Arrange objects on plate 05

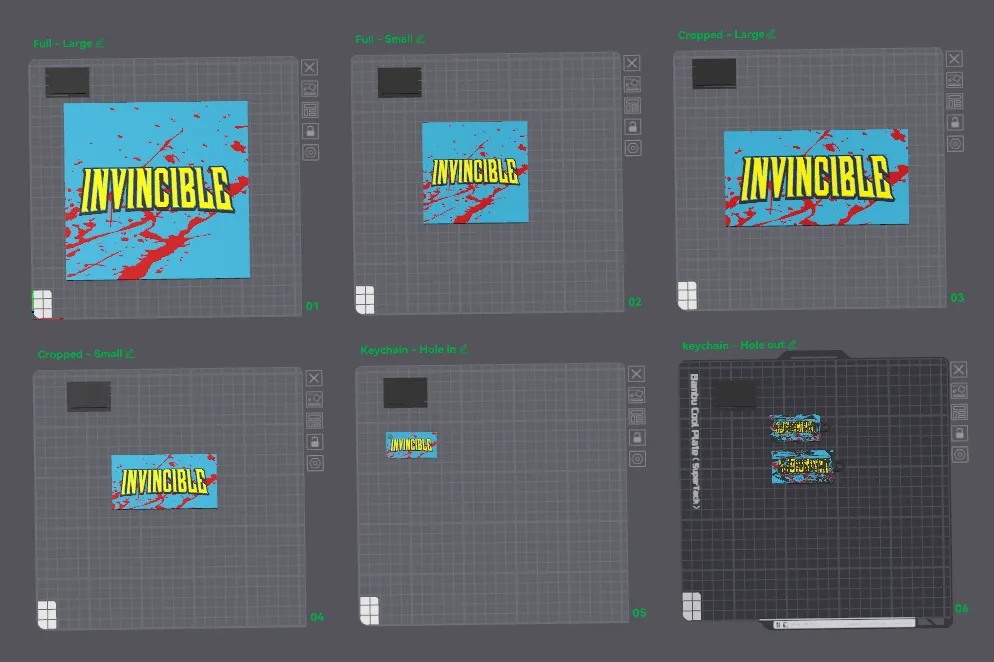click(636, 416)
